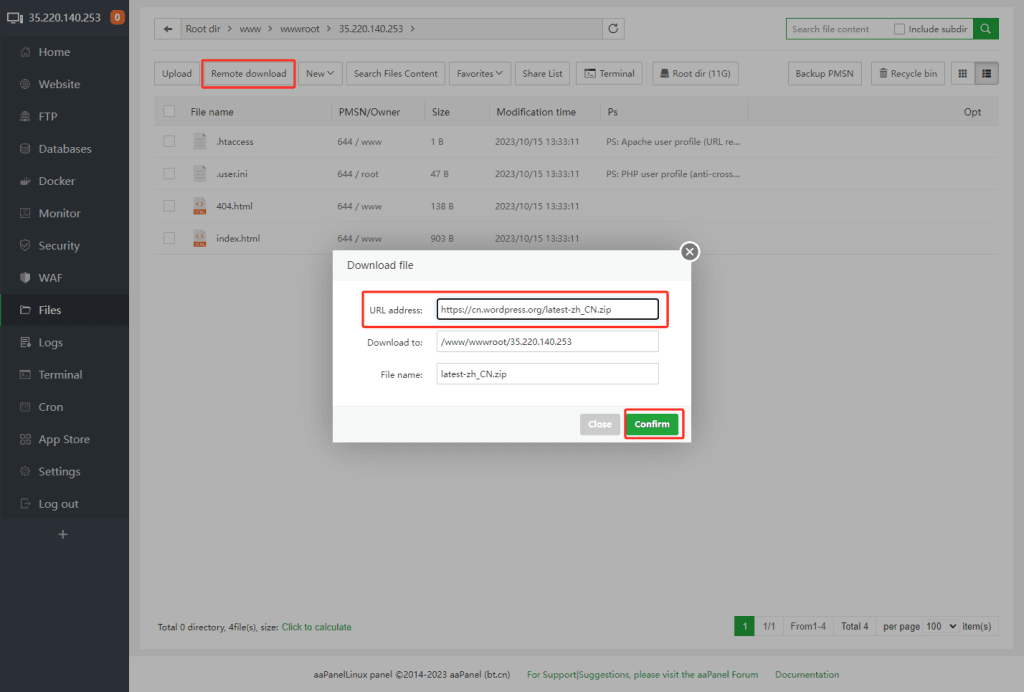Close the Download file dialog with X
Viewport: 1024px width, 692px height.
tap(689, 252)
